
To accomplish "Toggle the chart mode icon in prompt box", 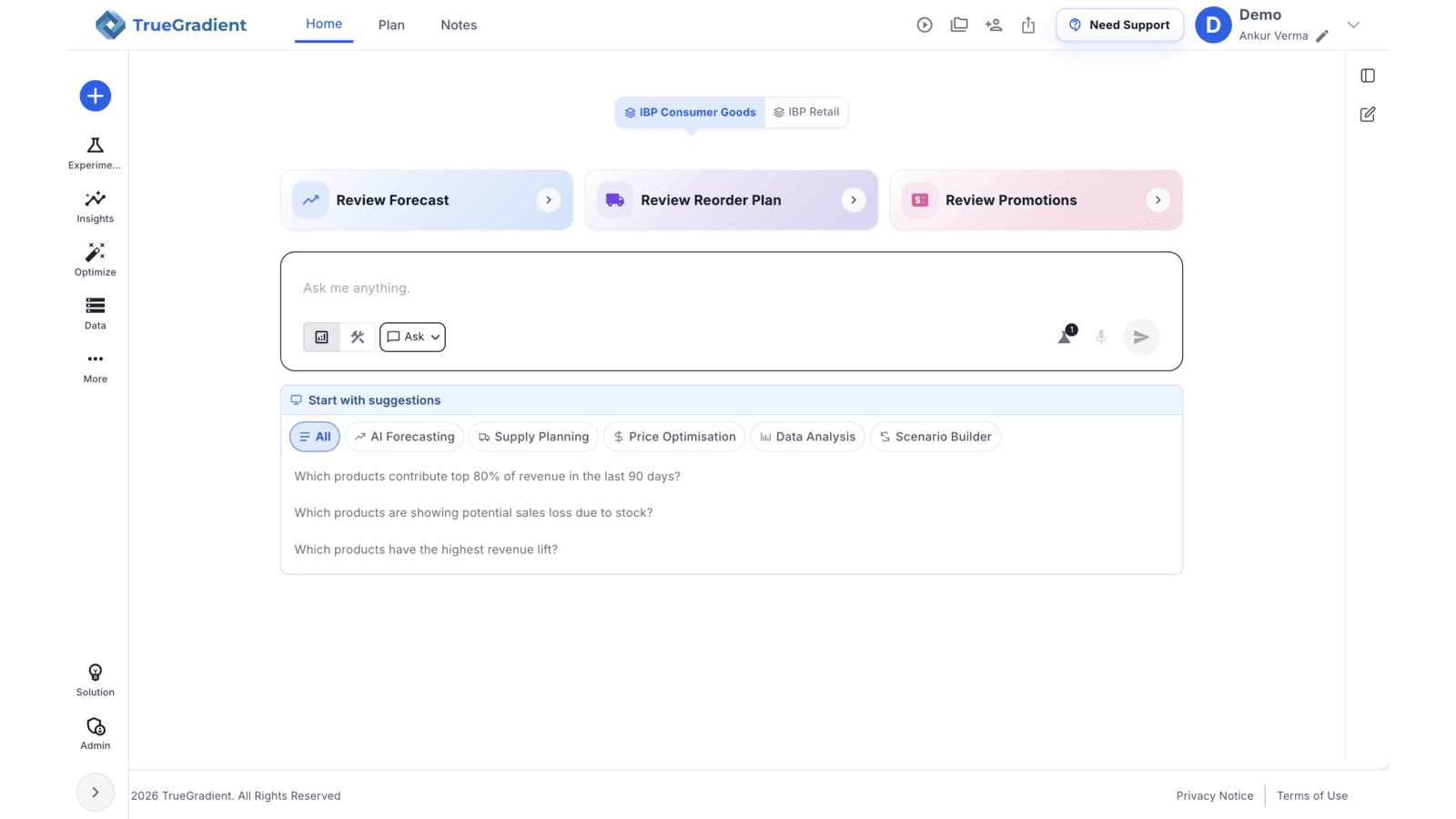I will [x=321, y=337].
